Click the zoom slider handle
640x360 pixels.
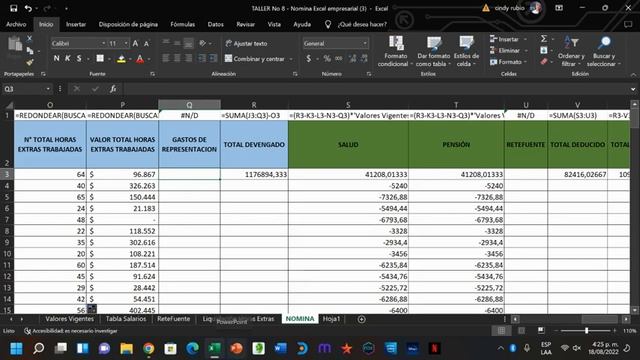(587, 331)
